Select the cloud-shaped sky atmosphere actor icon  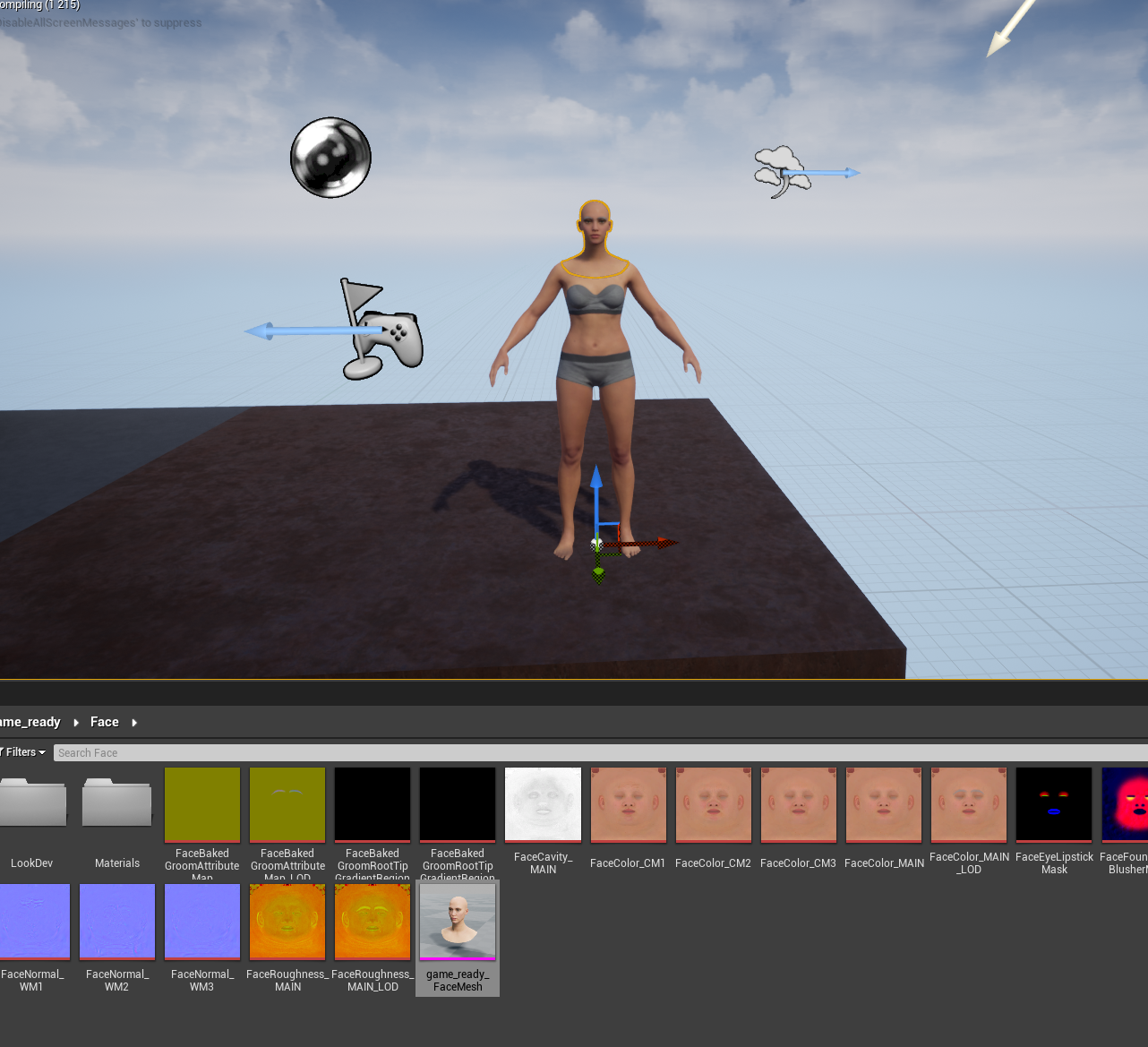point(783,171)
